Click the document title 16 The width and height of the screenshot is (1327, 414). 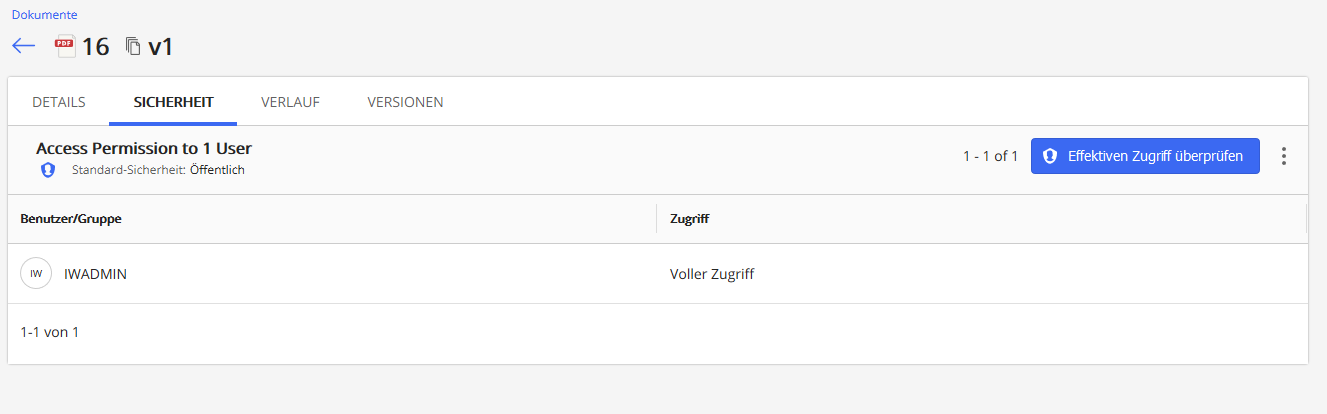click(x=96, y=47)
